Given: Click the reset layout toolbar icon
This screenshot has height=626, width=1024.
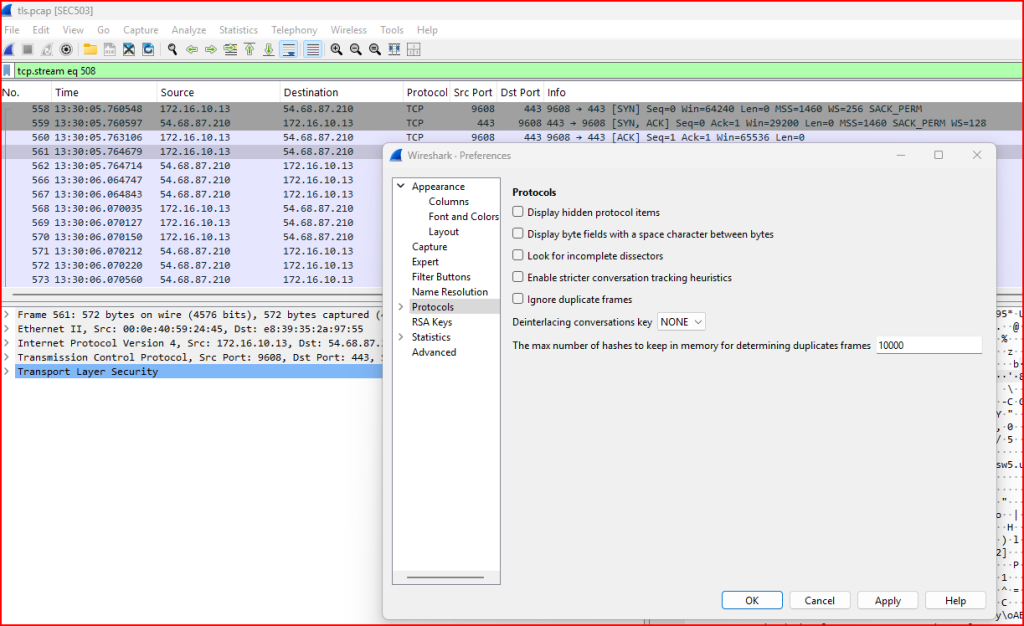Looking at the screenshot, I should click(413, 50).
